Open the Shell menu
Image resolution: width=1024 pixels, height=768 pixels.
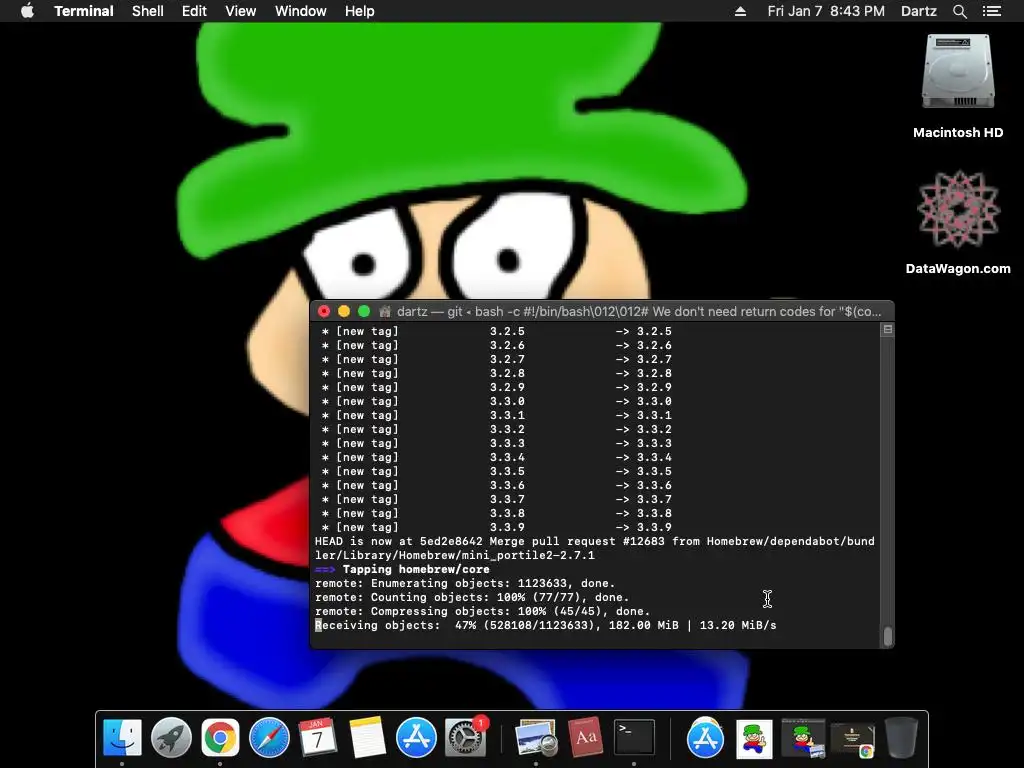tap(148, 11)
